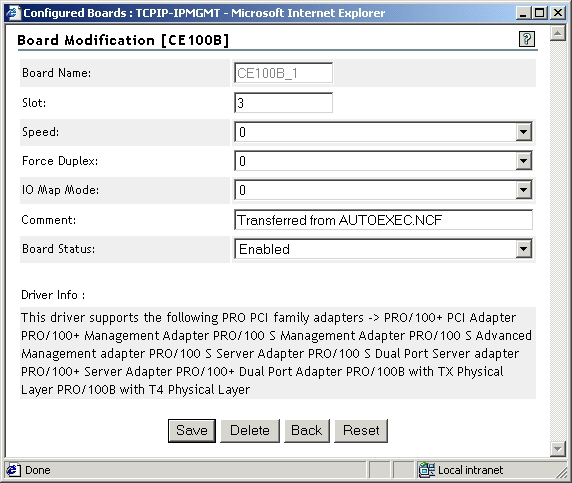572x483 pixels.
Task: Click the "Speed:" label
Action: pos(40,132)
